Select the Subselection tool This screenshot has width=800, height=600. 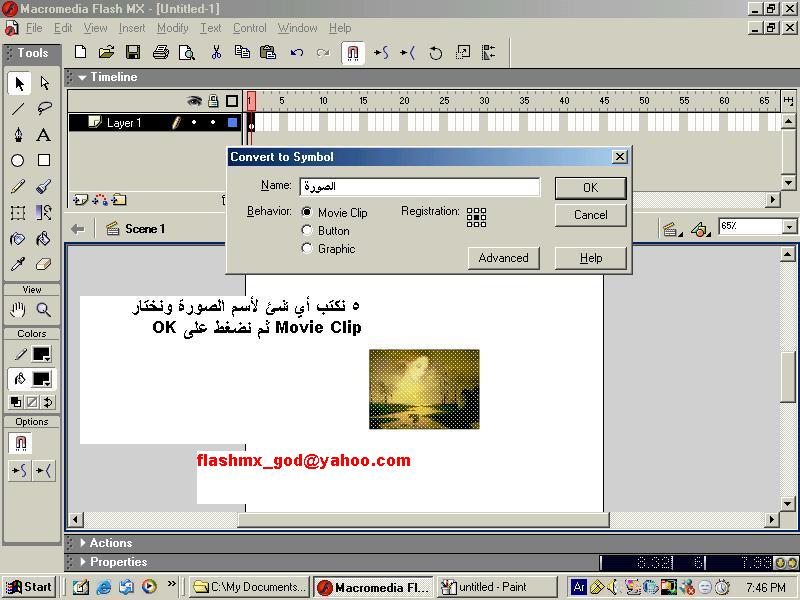pos(44,83)
